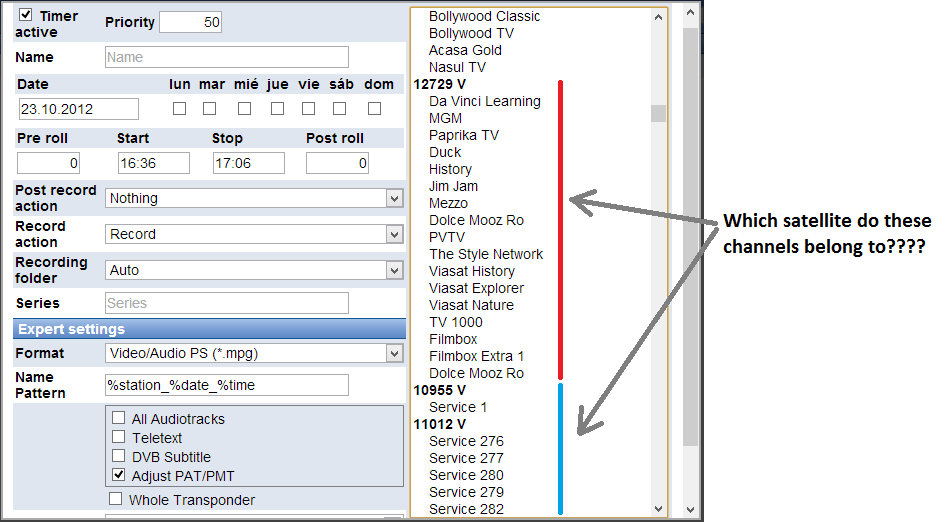Check the DVB Subtitle option
948x522 pixels.
119,456
